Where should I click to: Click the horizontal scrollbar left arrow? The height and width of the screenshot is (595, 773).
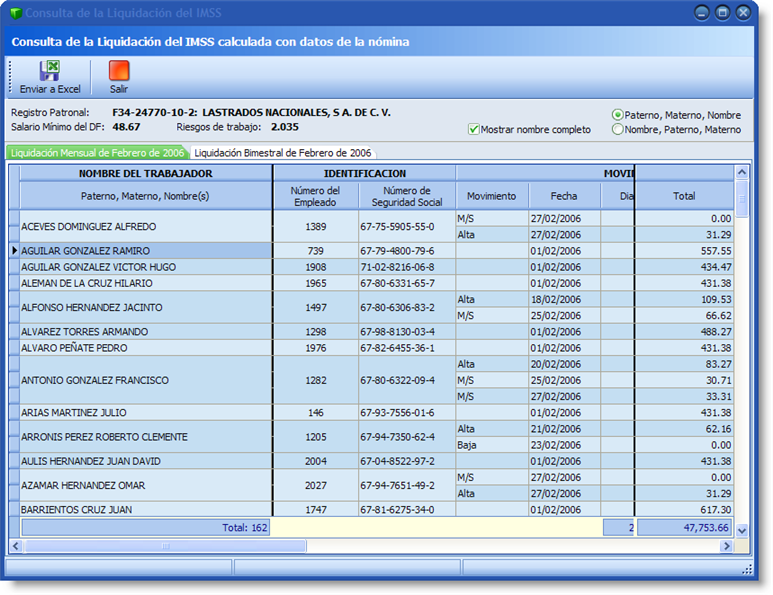tap(16, 546)
